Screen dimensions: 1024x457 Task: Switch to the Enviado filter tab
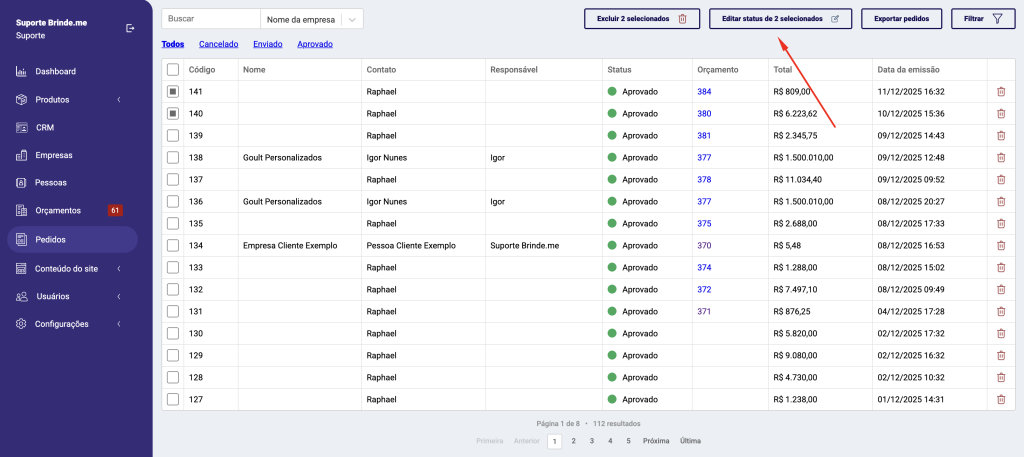coord(267,44)
